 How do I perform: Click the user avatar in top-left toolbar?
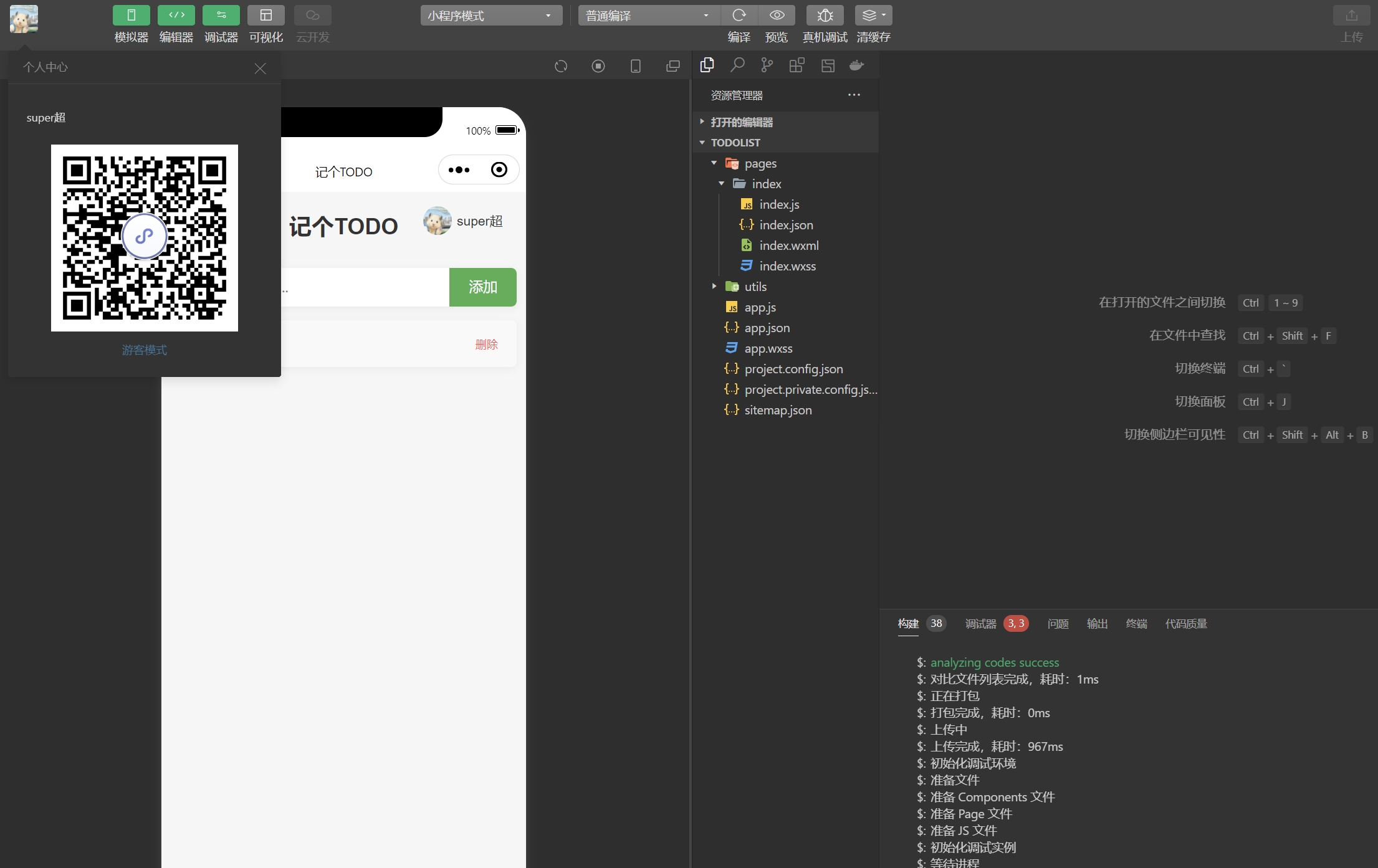tap(24, 19)
